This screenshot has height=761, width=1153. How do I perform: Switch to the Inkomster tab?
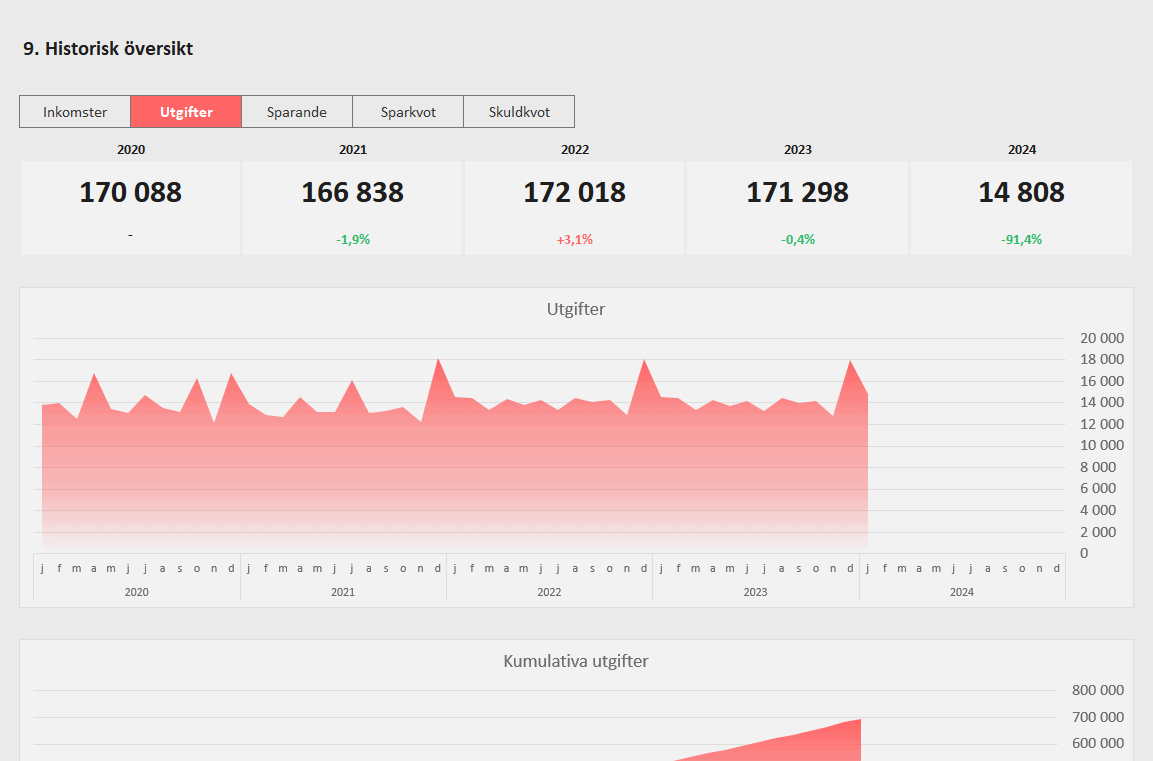point(75,112)
